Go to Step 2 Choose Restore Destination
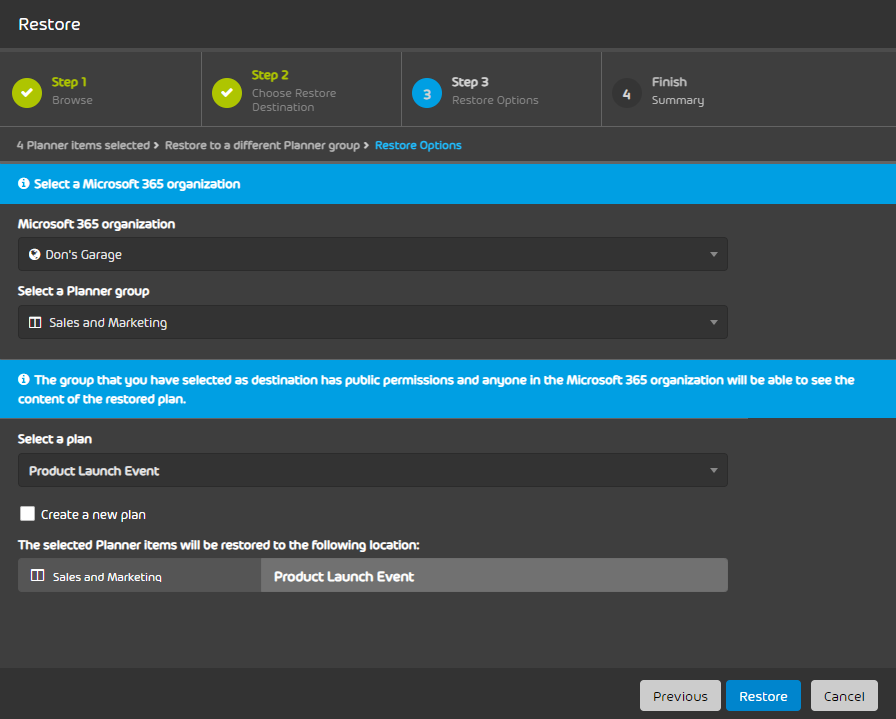Viewport: 896px width, 719px height. [301, 90]
